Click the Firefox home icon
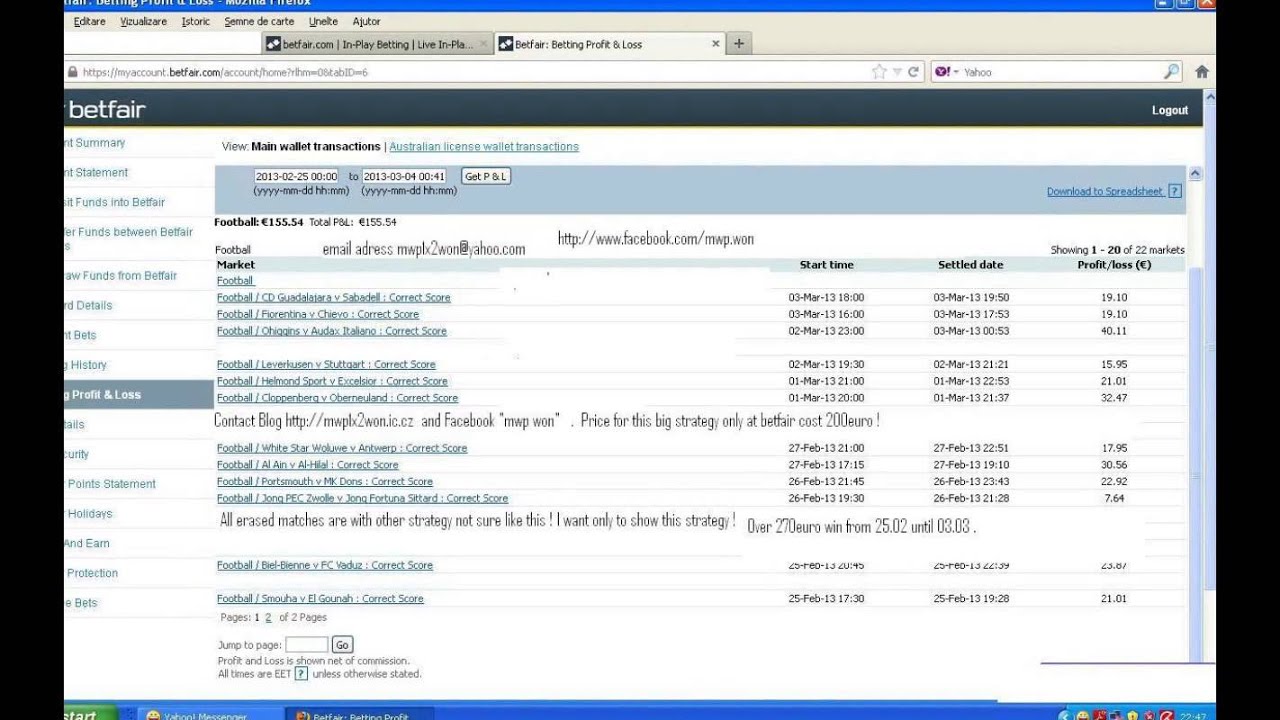1280x720 pixels. [x=1202, y=72]
